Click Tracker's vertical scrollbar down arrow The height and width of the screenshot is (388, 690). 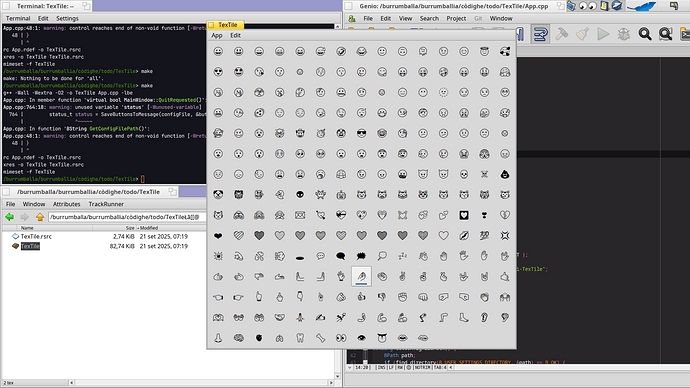[338, 377]
